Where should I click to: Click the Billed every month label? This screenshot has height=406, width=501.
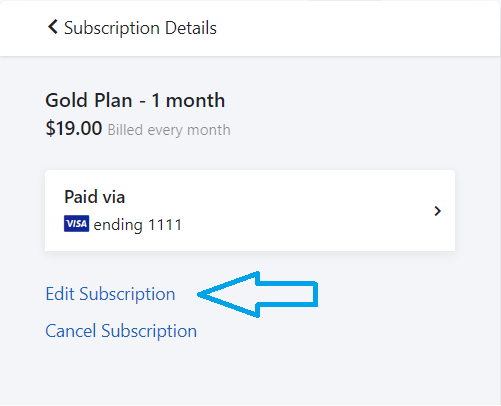coord(169,130)
